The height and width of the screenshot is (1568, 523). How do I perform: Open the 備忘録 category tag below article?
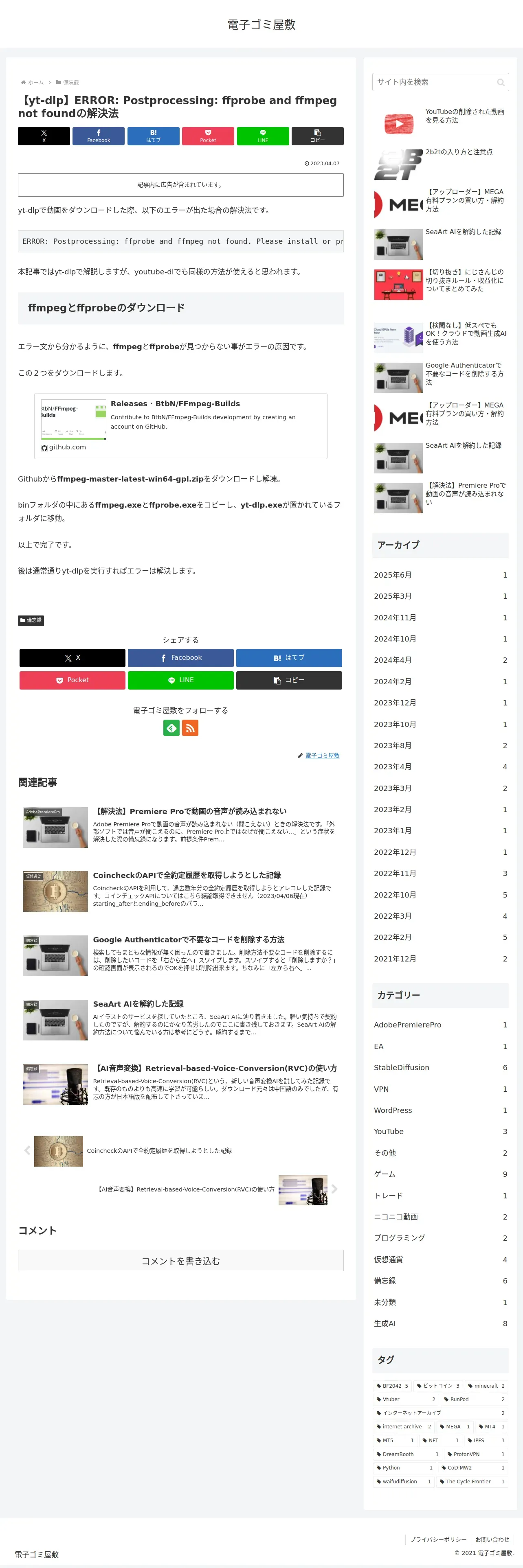point(31,620)
